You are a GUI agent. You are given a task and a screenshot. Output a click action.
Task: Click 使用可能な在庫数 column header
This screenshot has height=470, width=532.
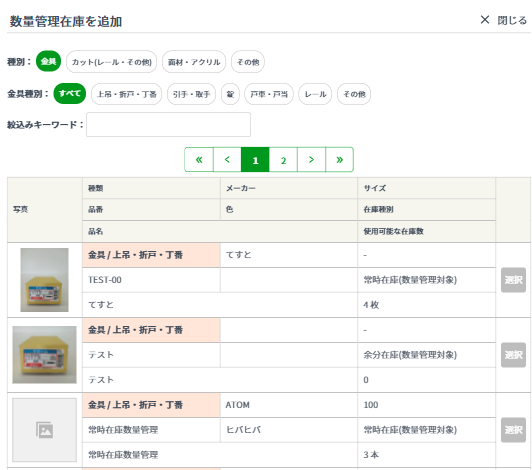coord(426,231)
